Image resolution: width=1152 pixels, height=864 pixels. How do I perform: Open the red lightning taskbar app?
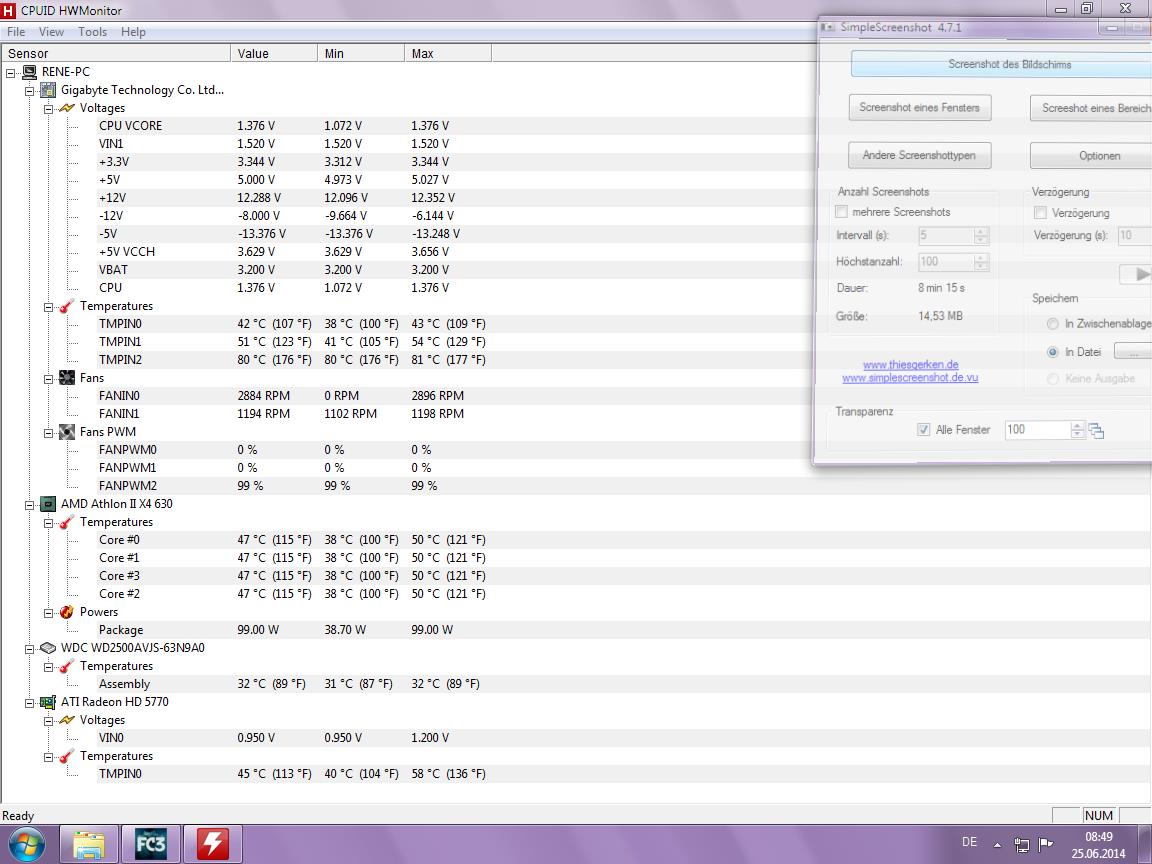click(x=212, y=844)
